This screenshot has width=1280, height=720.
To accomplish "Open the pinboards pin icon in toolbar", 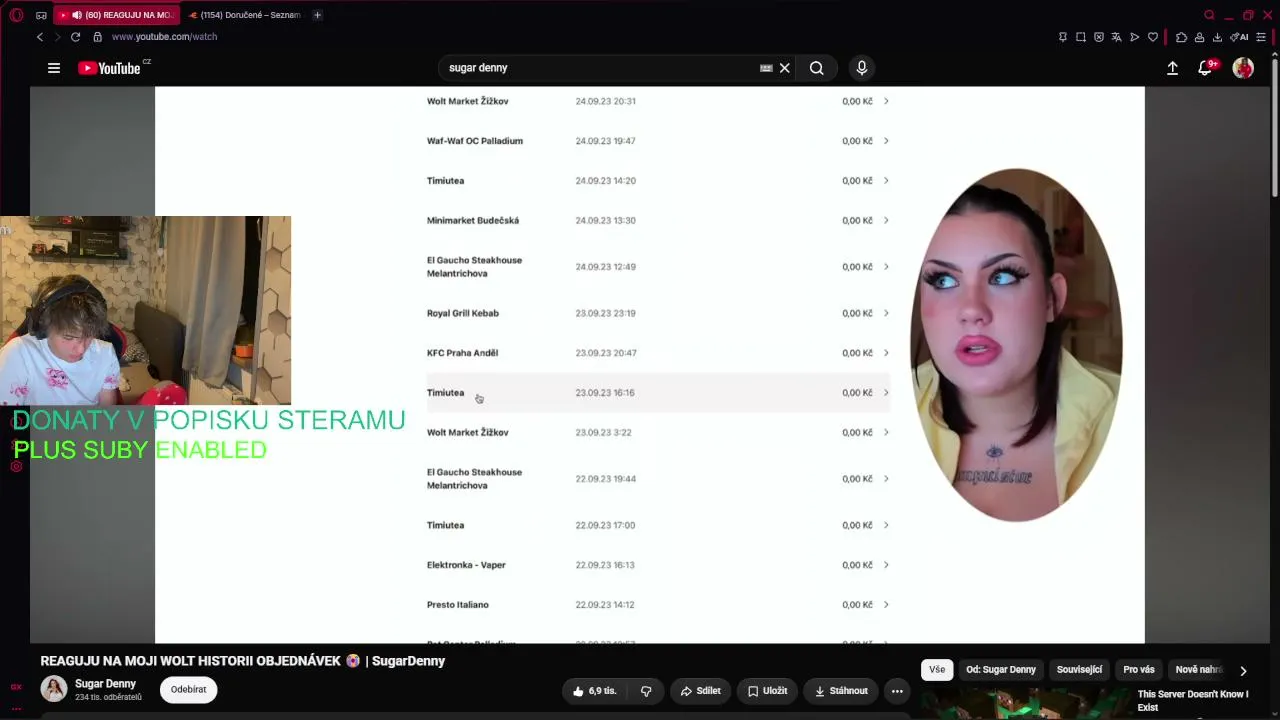I will (1063, 37).
